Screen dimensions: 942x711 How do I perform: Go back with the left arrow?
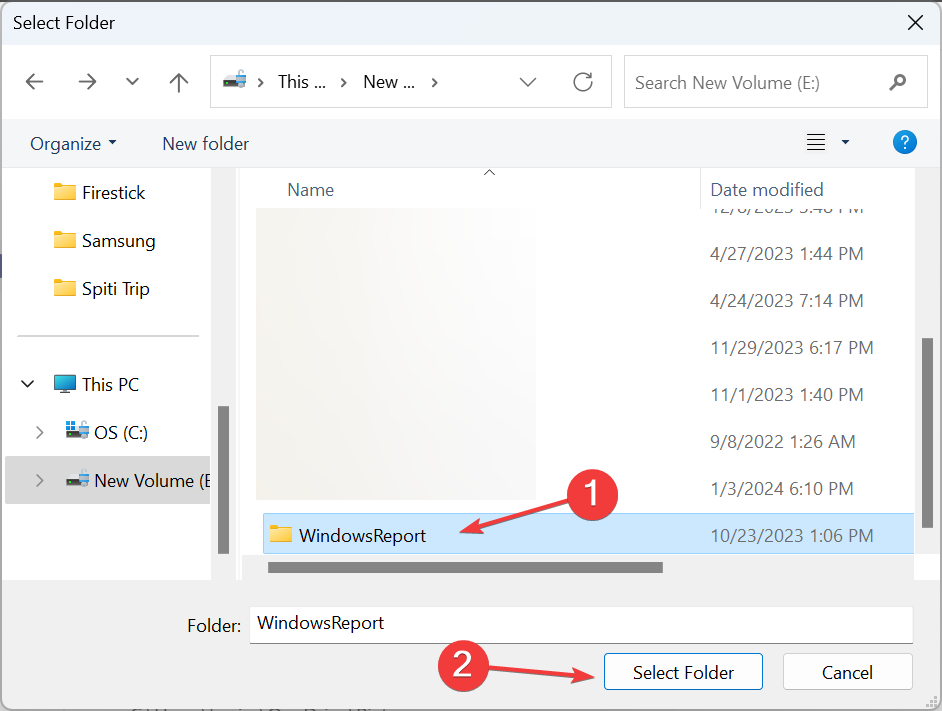[x=34, y=82]
